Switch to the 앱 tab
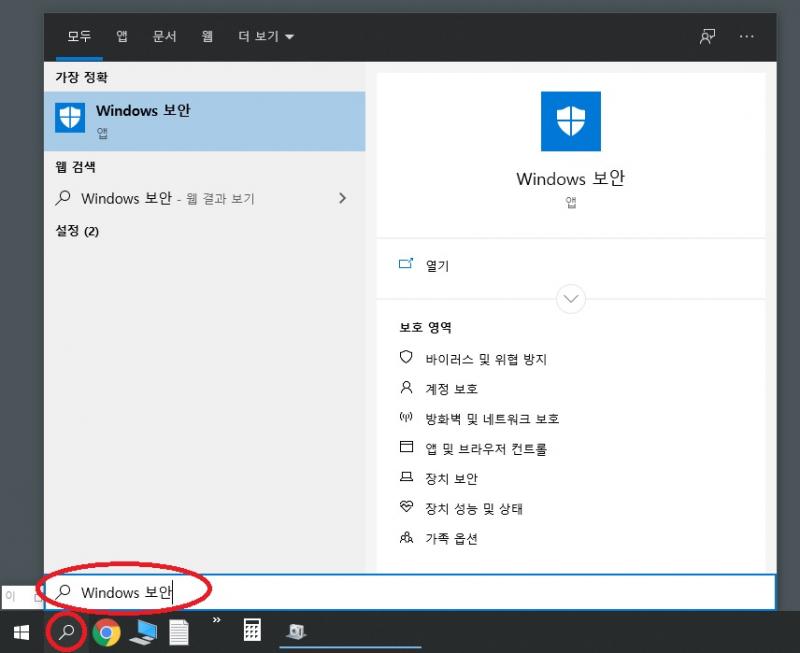The width and height of the screenshot is (800, 653). (x=122, y=36)
